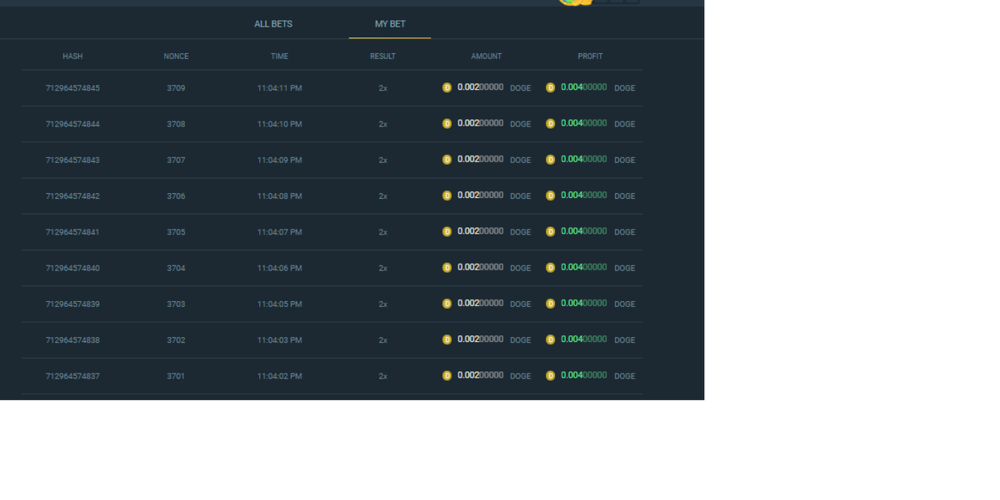
Task: Select the bet row at 11:04:03 PM
Action: [332, 340]
